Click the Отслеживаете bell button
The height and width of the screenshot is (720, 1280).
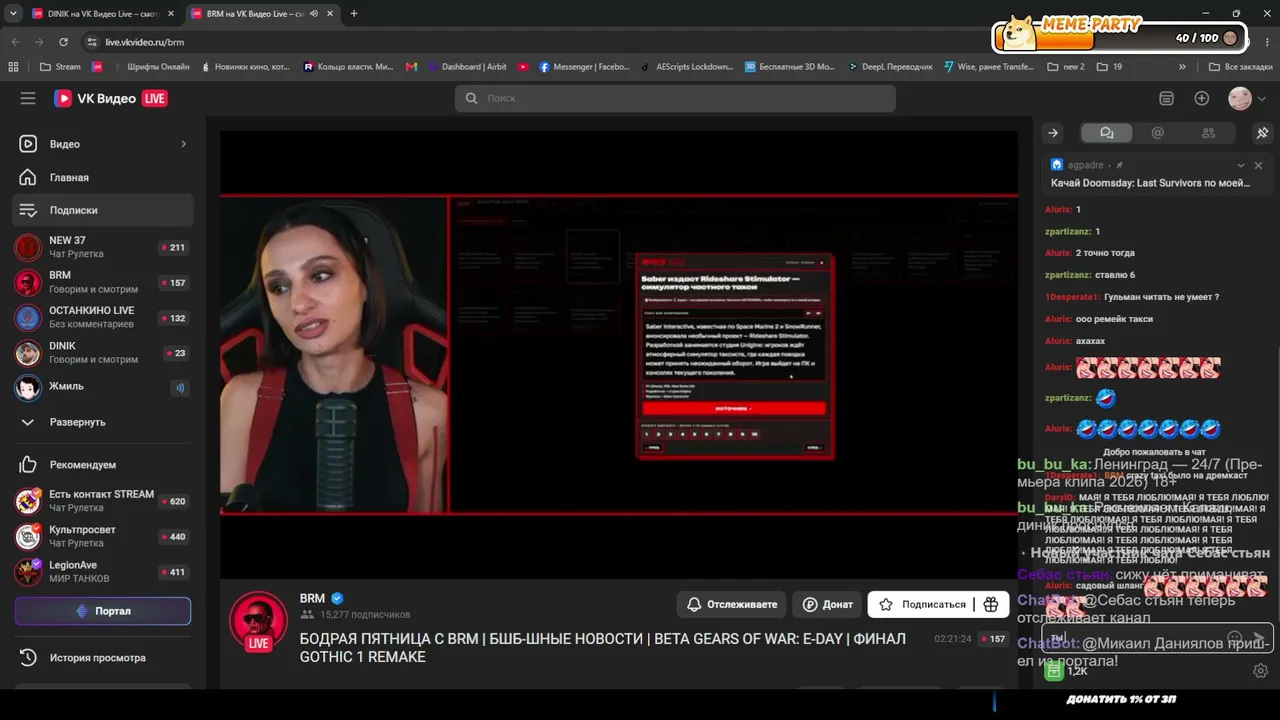click(x=732, y=604)
